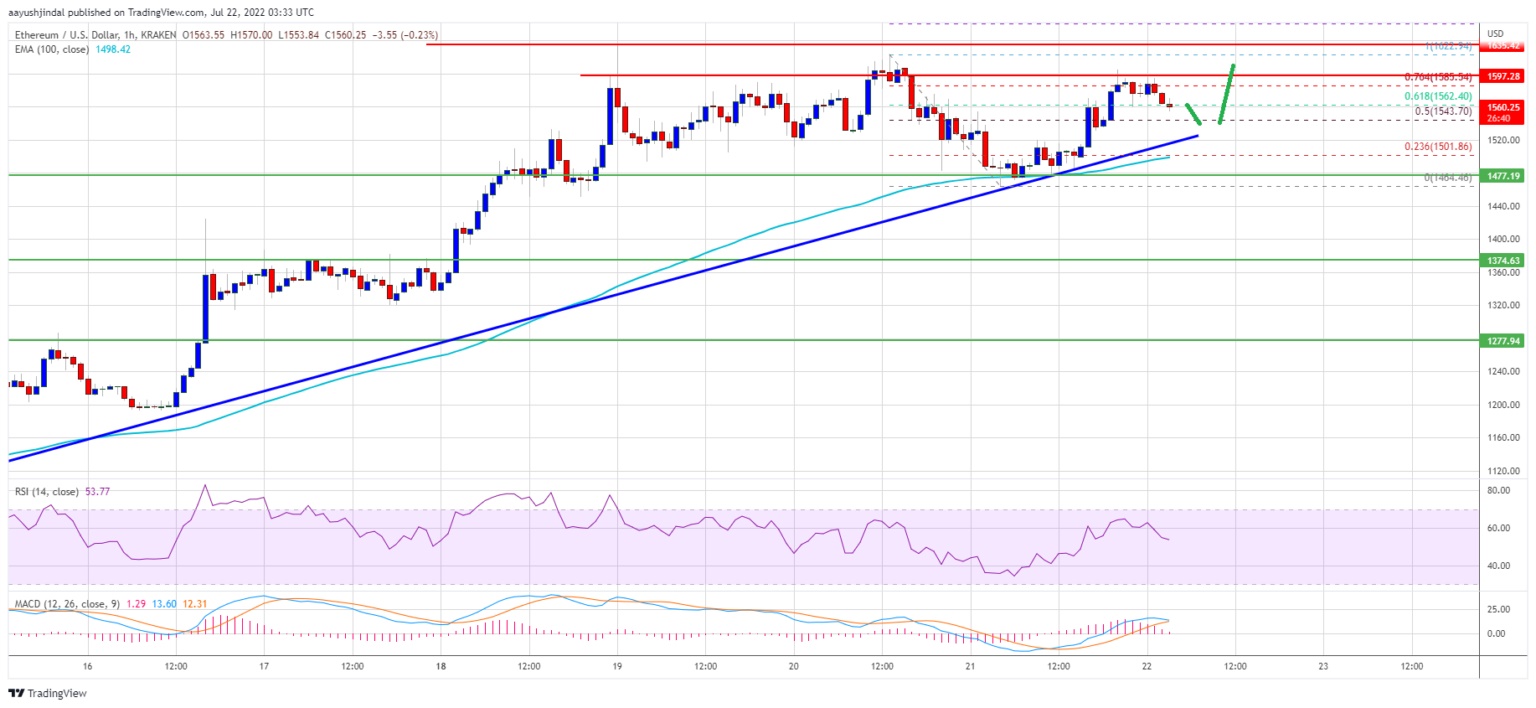Click the green 1374.63 support price label
This screenshot has width=1536, height=708.
click(x=1503, y=260)
